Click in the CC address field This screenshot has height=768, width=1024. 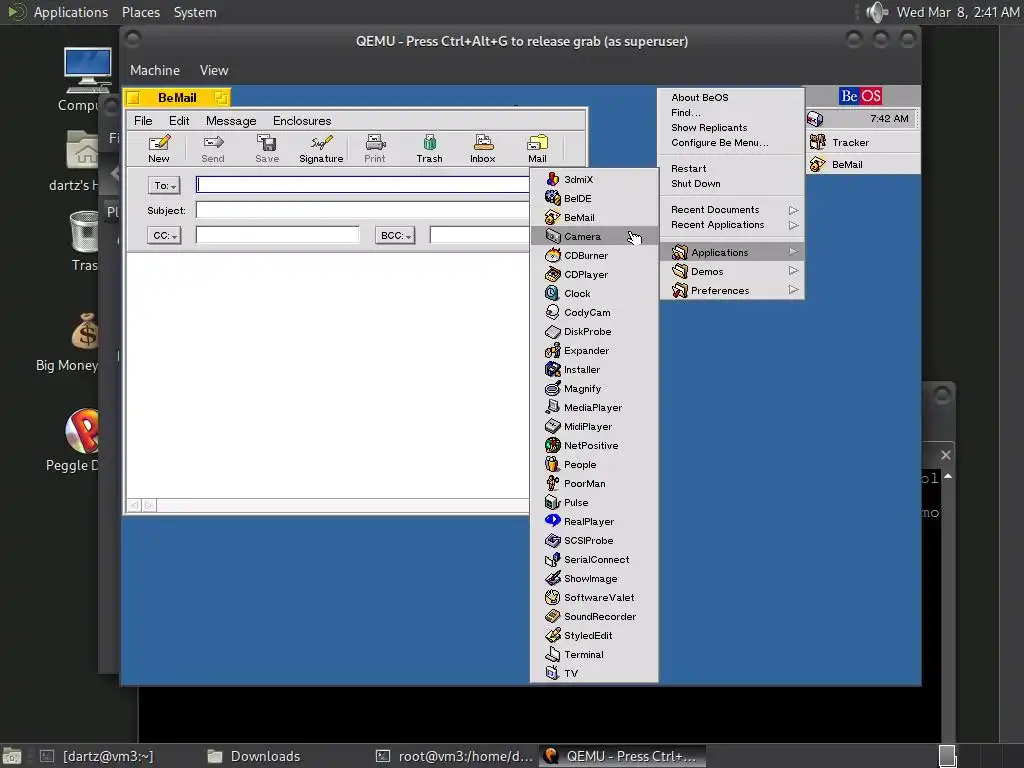pyautogui.click(x=278, y=235)
